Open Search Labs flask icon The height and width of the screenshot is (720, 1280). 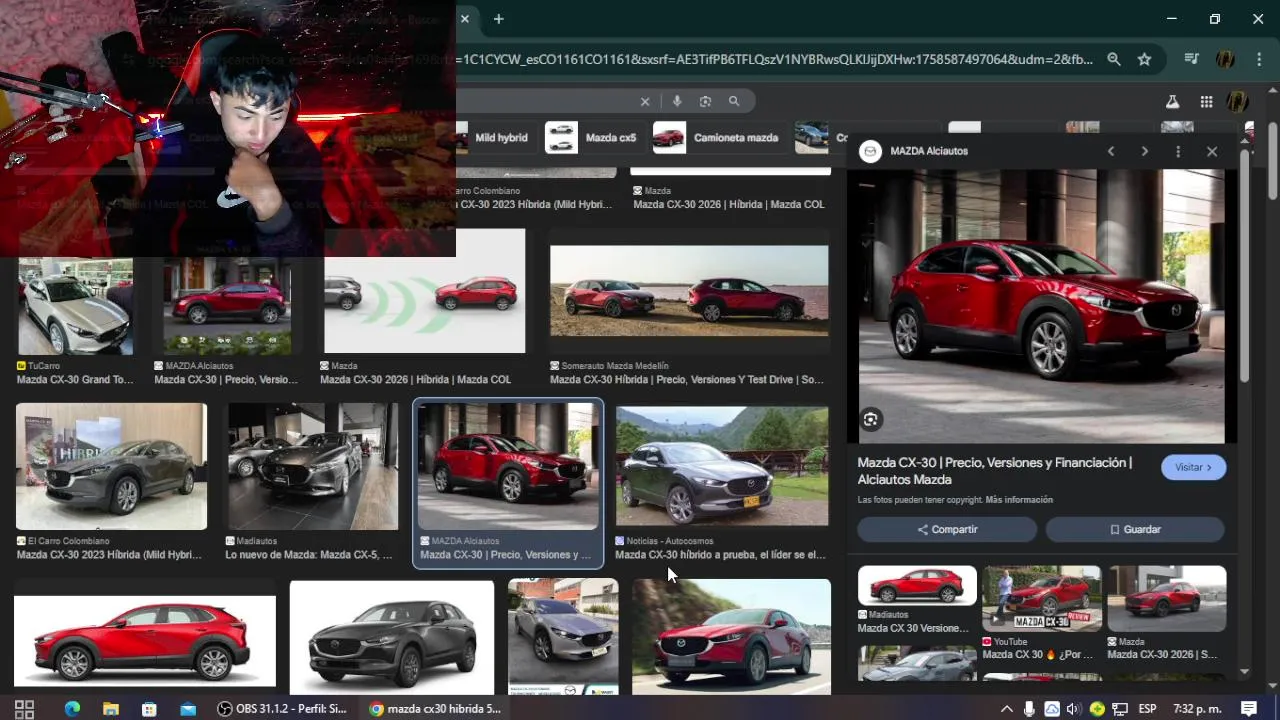tap(1173, 101)
